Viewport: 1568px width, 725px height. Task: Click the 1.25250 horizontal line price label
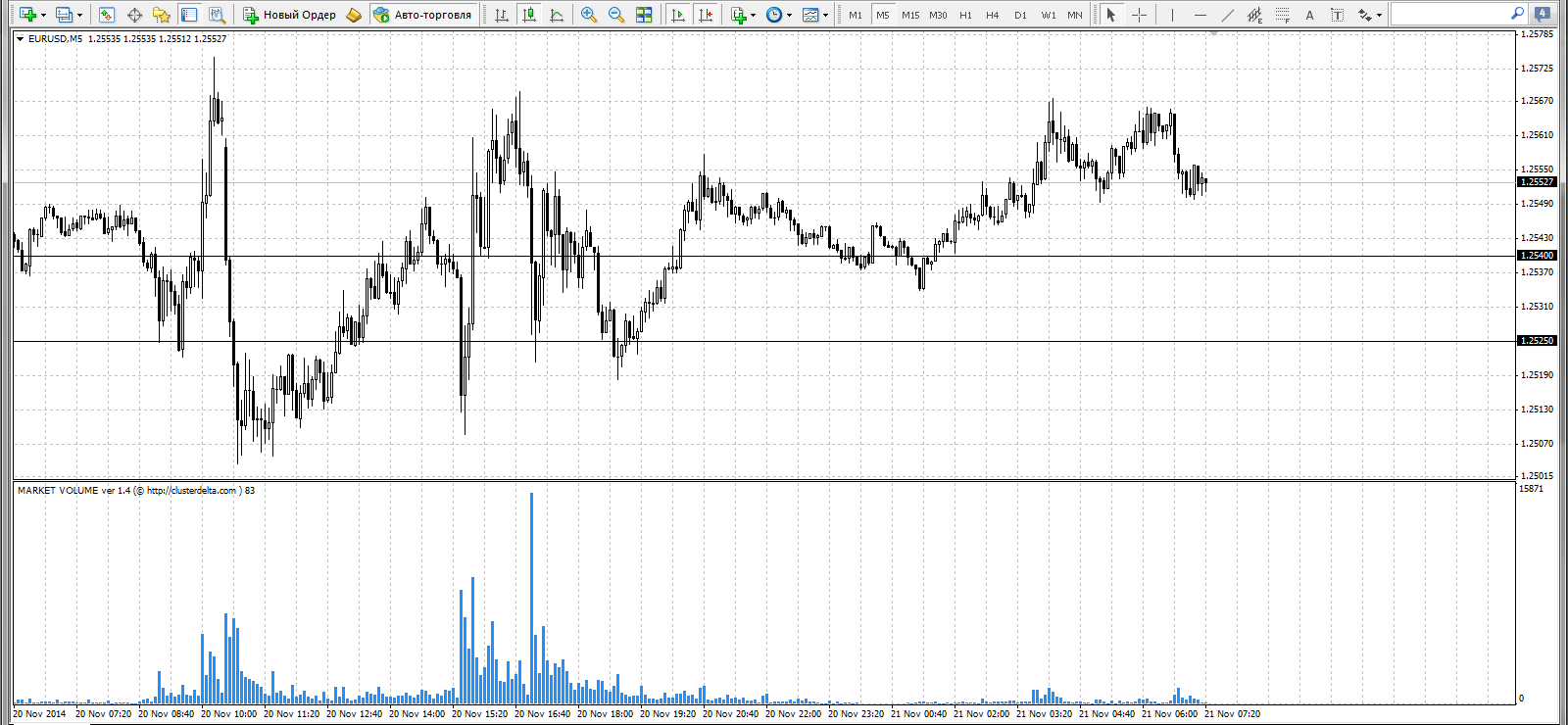[x=1537, y=341]
